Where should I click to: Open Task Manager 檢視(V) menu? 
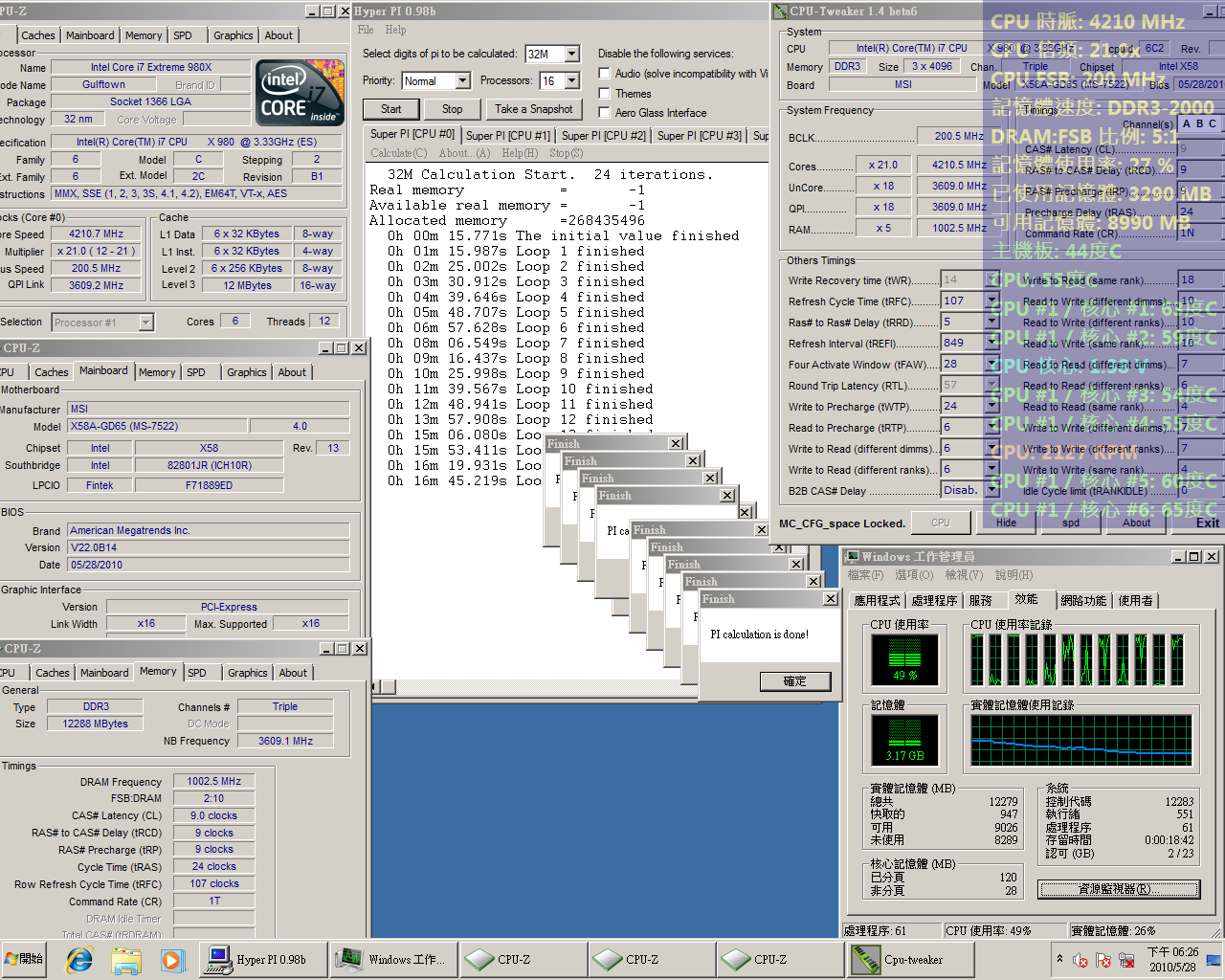[x=964, y=574]
